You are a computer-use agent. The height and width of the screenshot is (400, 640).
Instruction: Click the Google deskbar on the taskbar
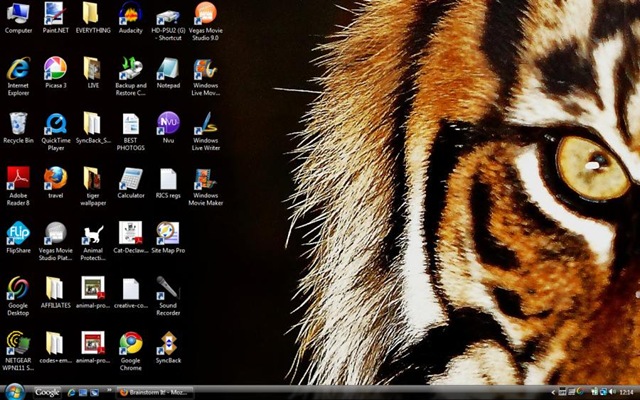click(x=47, y=393)
